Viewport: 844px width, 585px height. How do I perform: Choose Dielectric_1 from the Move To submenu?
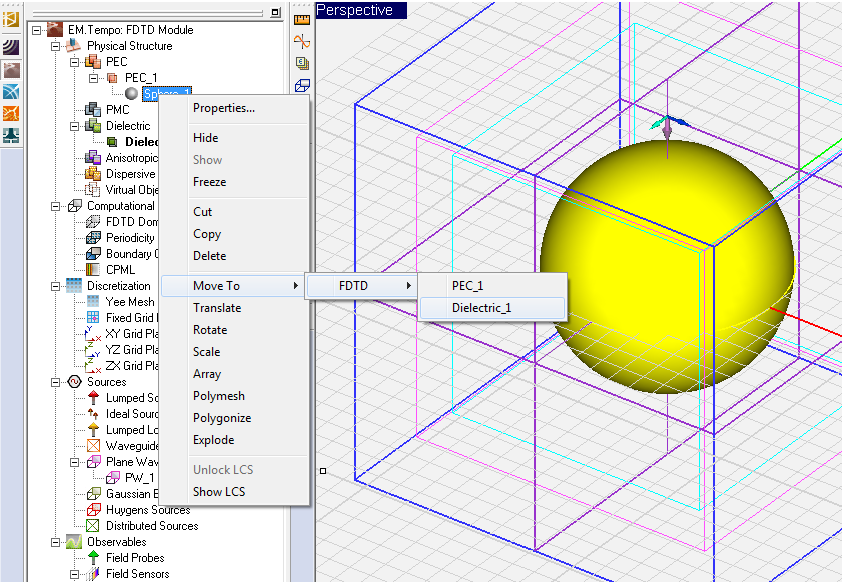481,308
